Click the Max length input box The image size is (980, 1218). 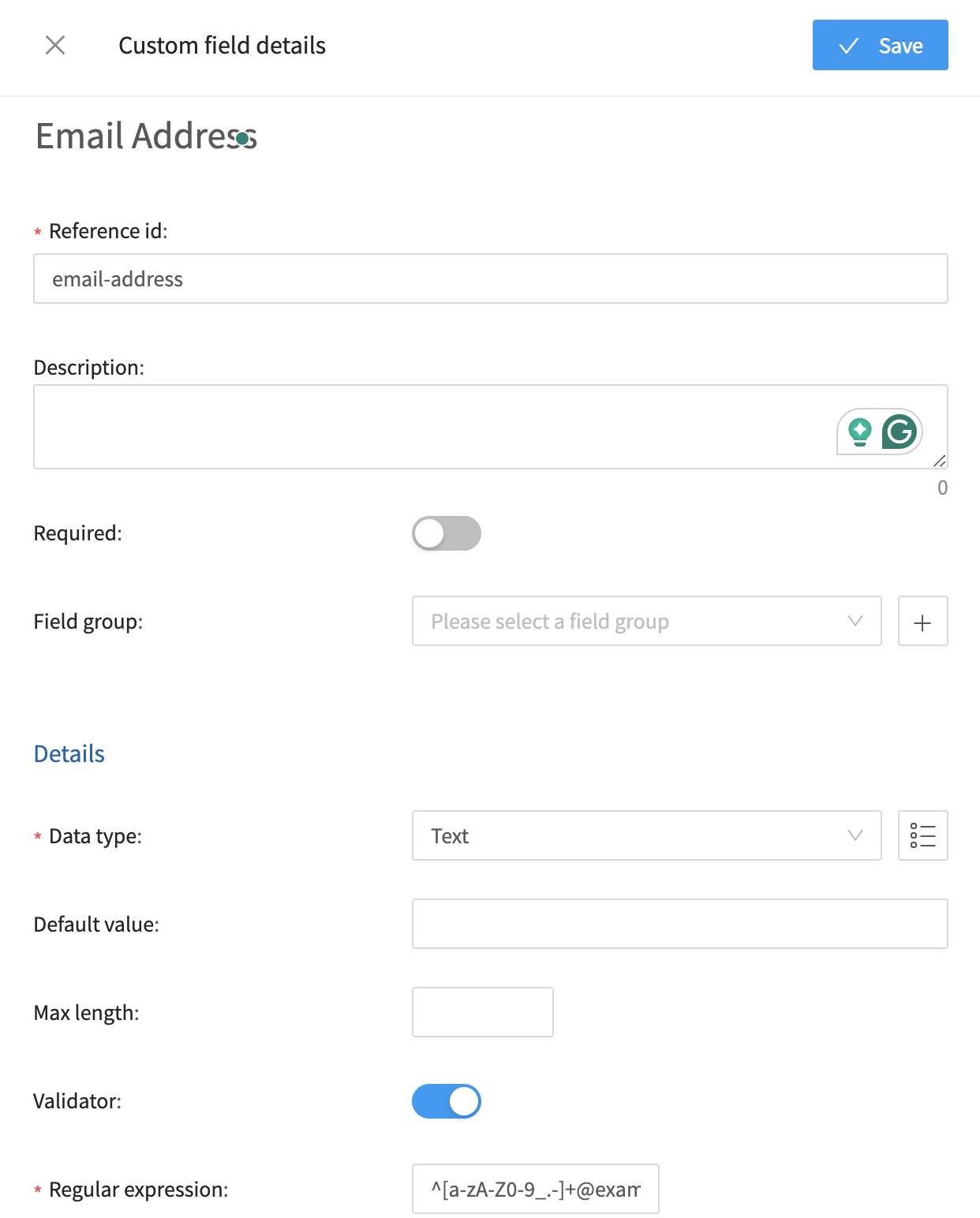[482, 1012]
